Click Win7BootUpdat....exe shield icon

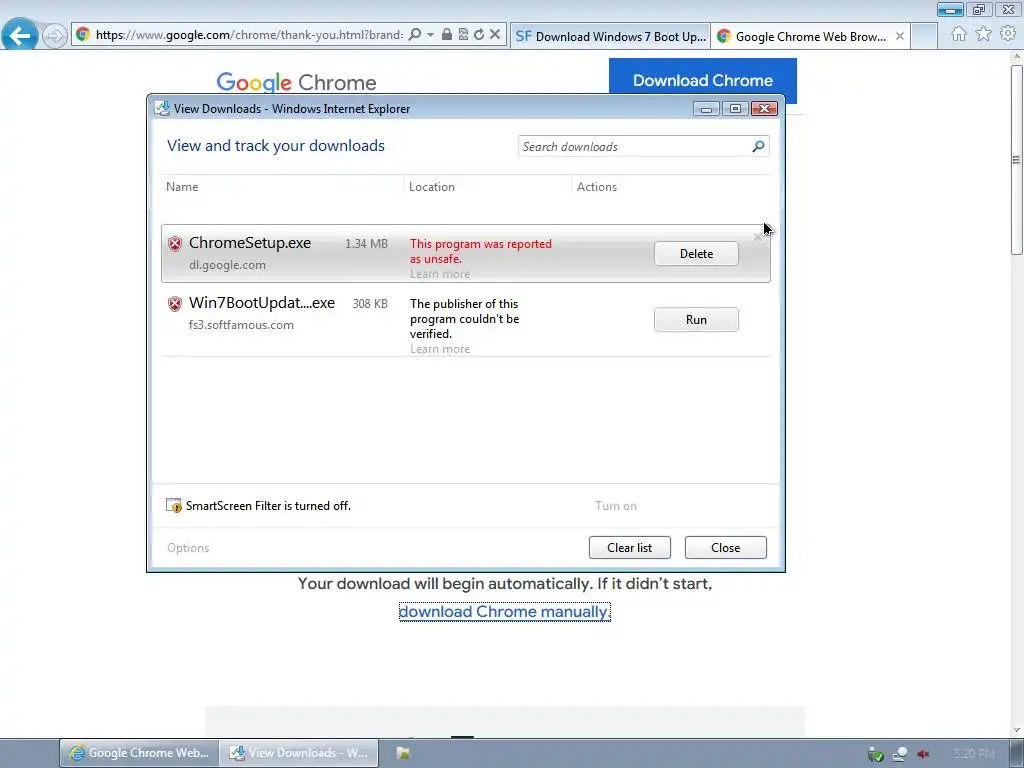[x=174, y=304]
